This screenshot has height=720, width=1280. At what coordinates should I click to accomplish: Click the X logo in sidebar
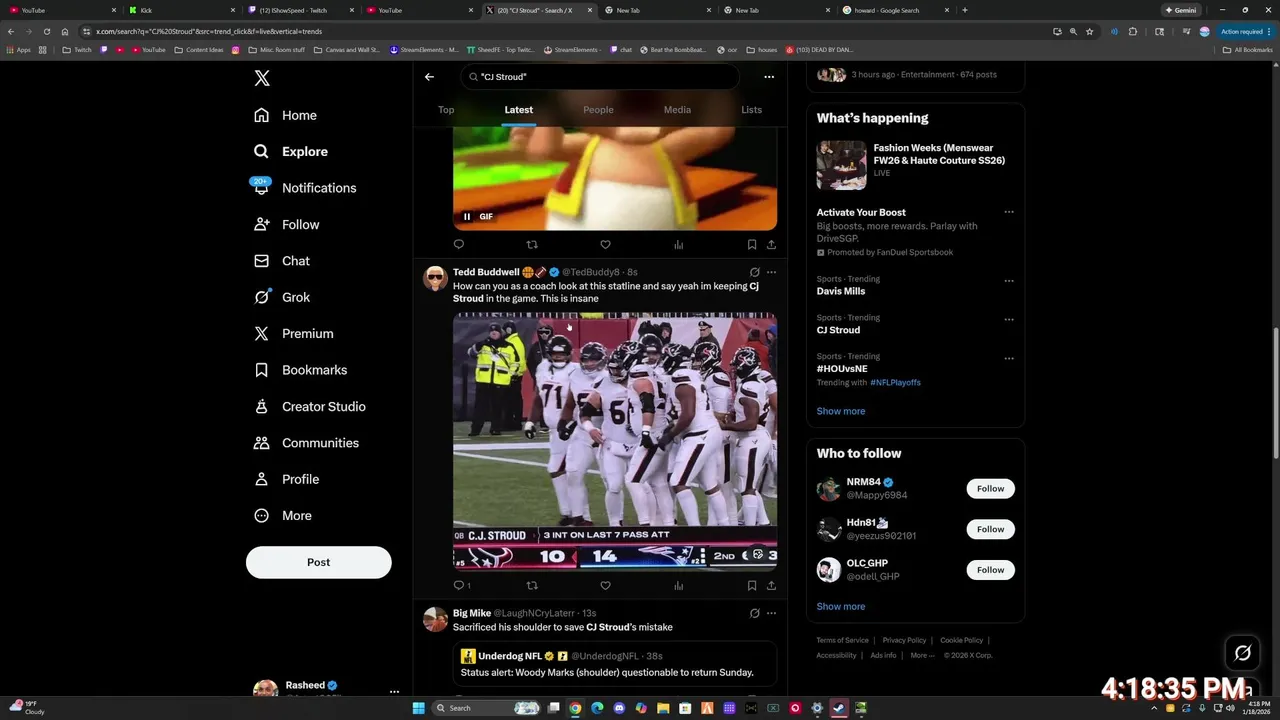point(262,78)
